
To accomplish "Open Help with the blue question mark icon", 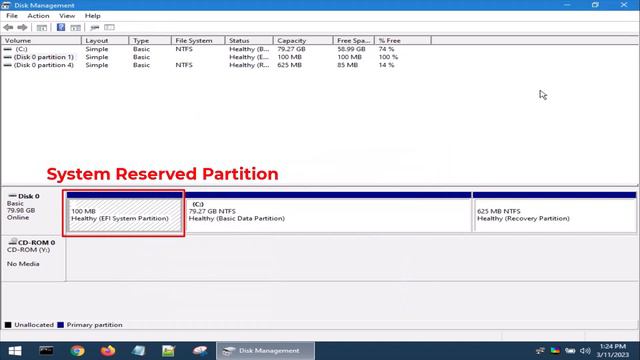I will (61, 27).
